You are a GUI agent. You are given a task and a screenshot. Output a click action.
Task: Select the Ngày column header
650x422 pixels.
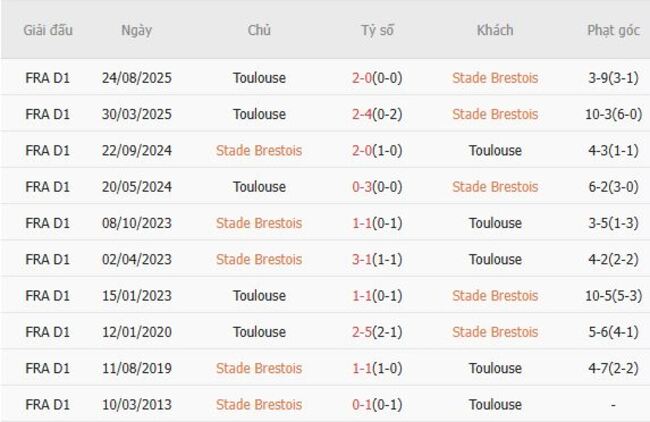[x=137, y=30]
